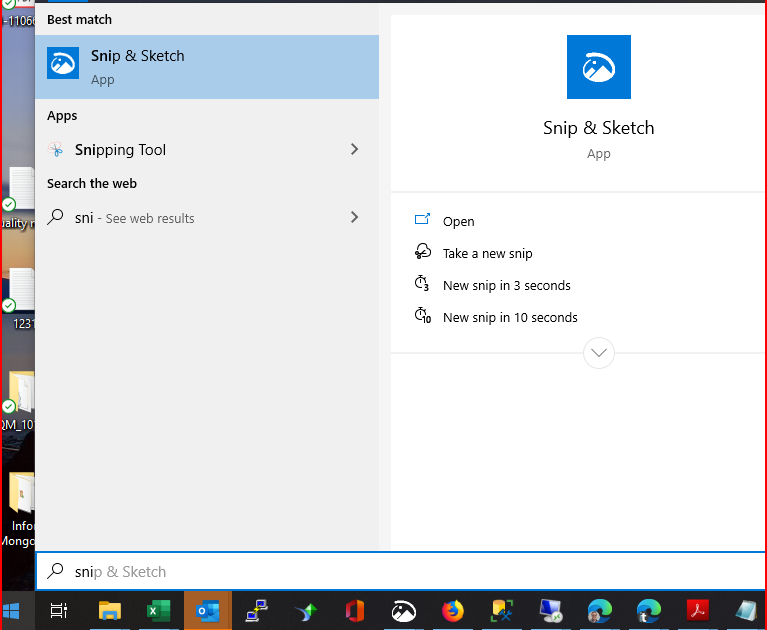Expand the 'sni' web results arrow
Image resolution: width=767 pixels, height=630 pixels.
(x=354, y=217)
